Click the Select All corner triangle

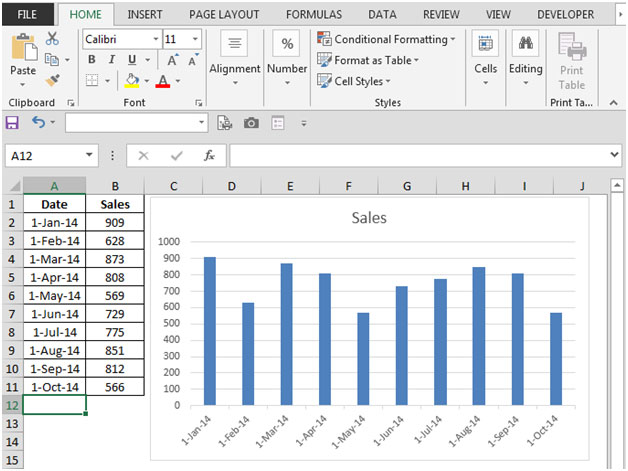coord(14,186)
